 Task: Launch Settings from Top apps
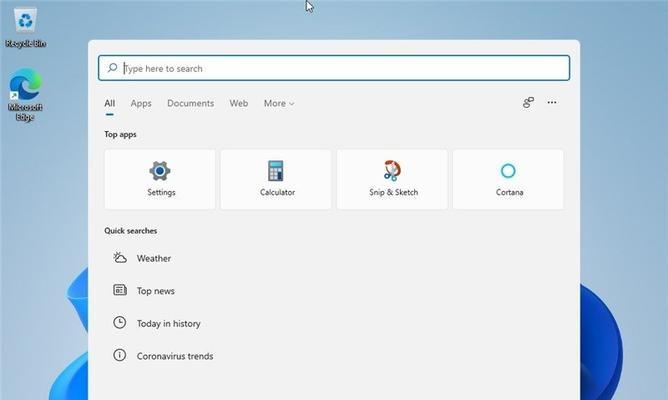[x=160, y=179]
